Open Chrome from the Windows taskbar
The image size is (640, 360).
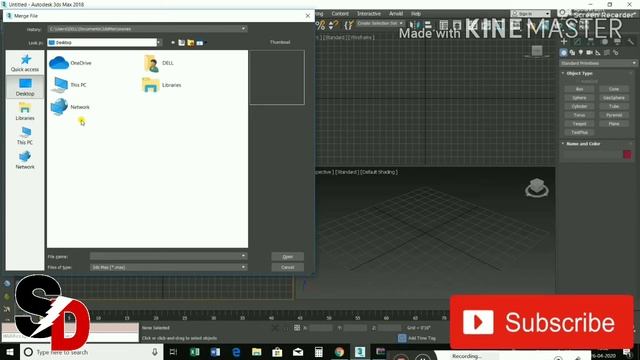pyautogui.click(x=339, y=352)
